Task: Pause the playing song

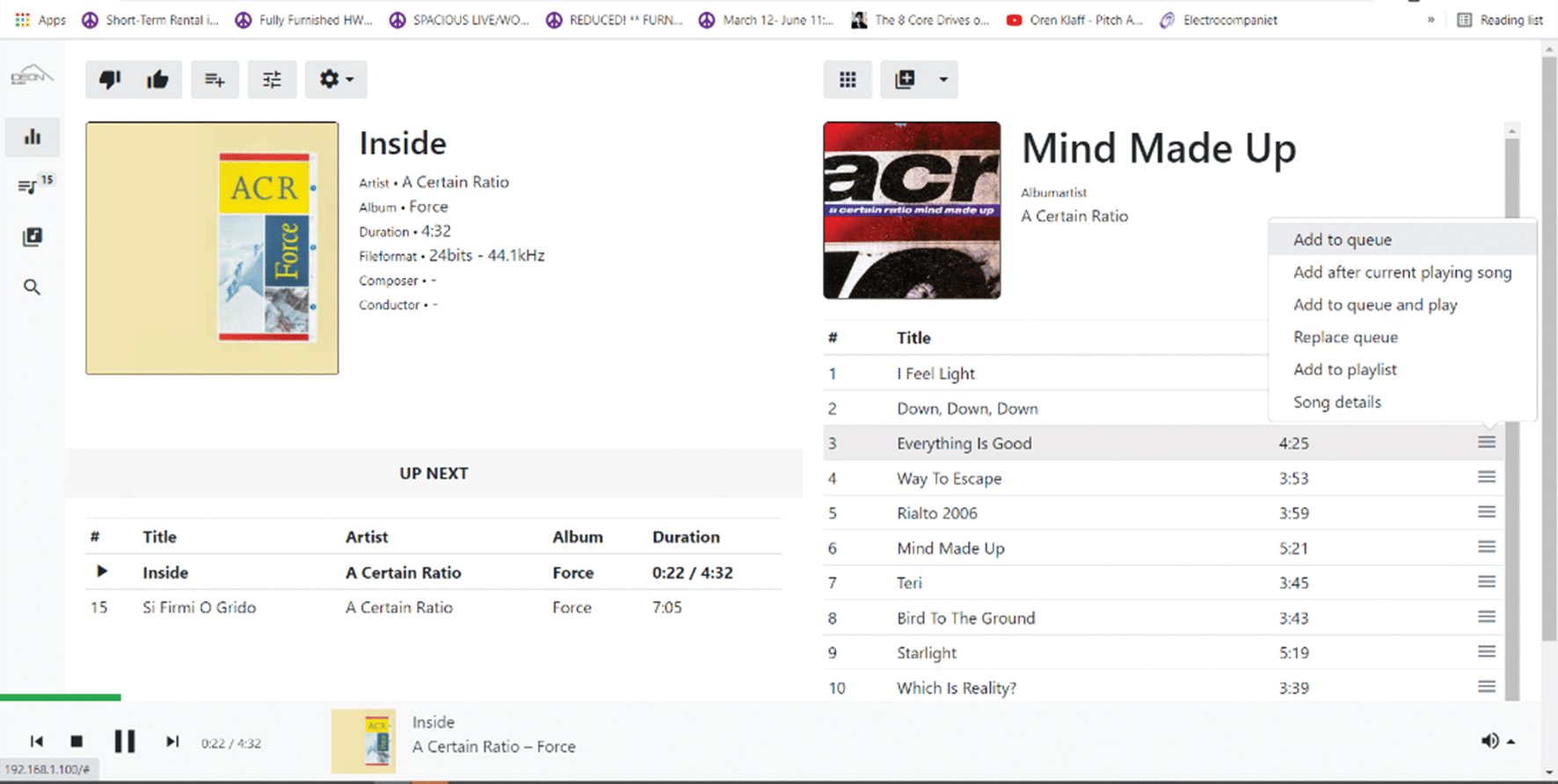Action: point(125,742)
